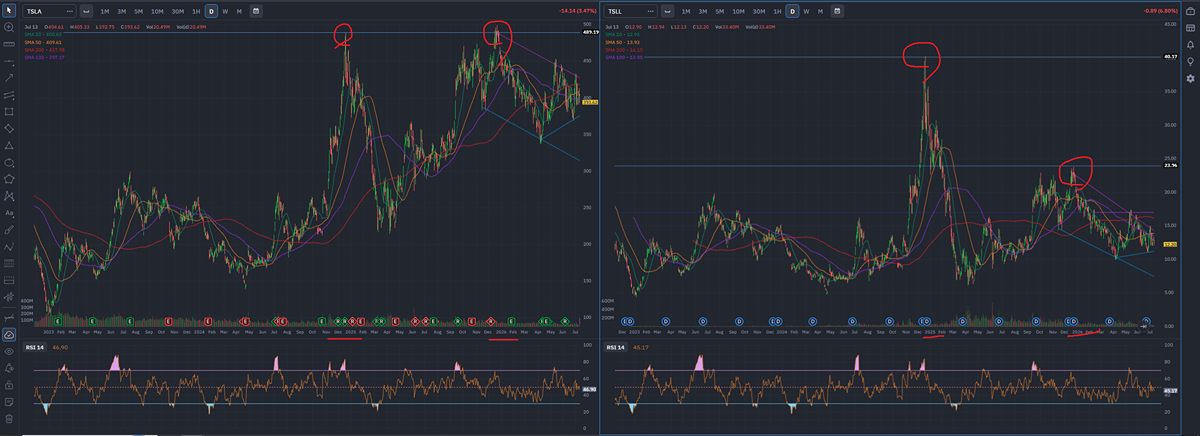This screenshot has height=436, width=1200.
Task: Open the ideas lightbulb icon
Action: tap(1190, 60)
